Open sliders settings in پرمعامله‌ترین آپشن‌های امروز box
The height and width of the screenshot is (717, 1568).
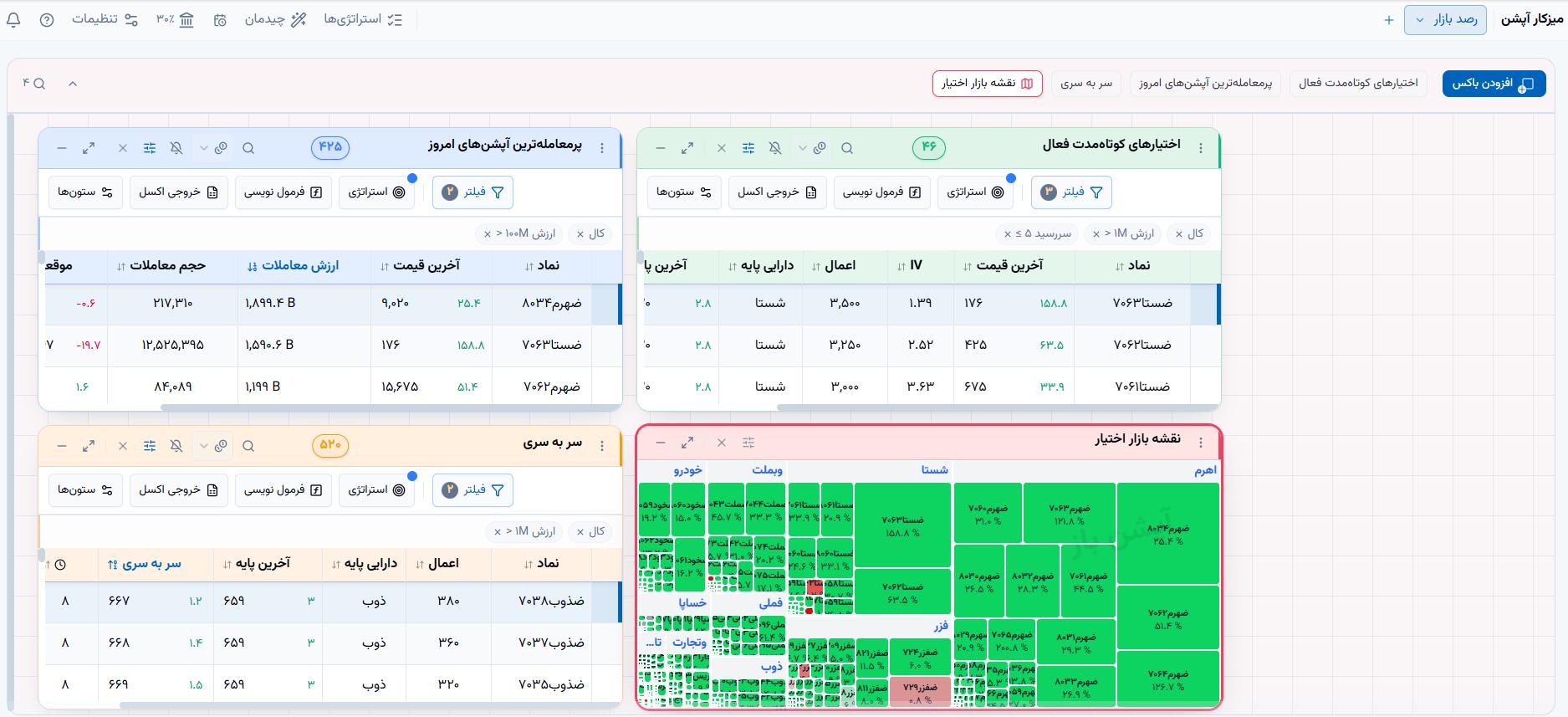coord(150,148)
